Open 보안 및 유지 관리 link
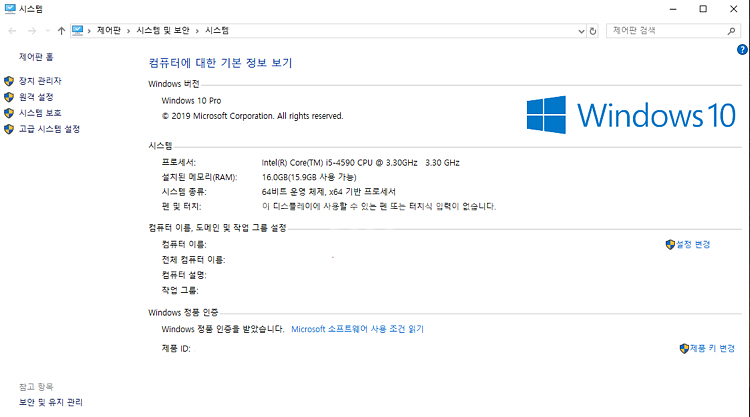The width and height of the screenshot is (750, 417). 51,402
